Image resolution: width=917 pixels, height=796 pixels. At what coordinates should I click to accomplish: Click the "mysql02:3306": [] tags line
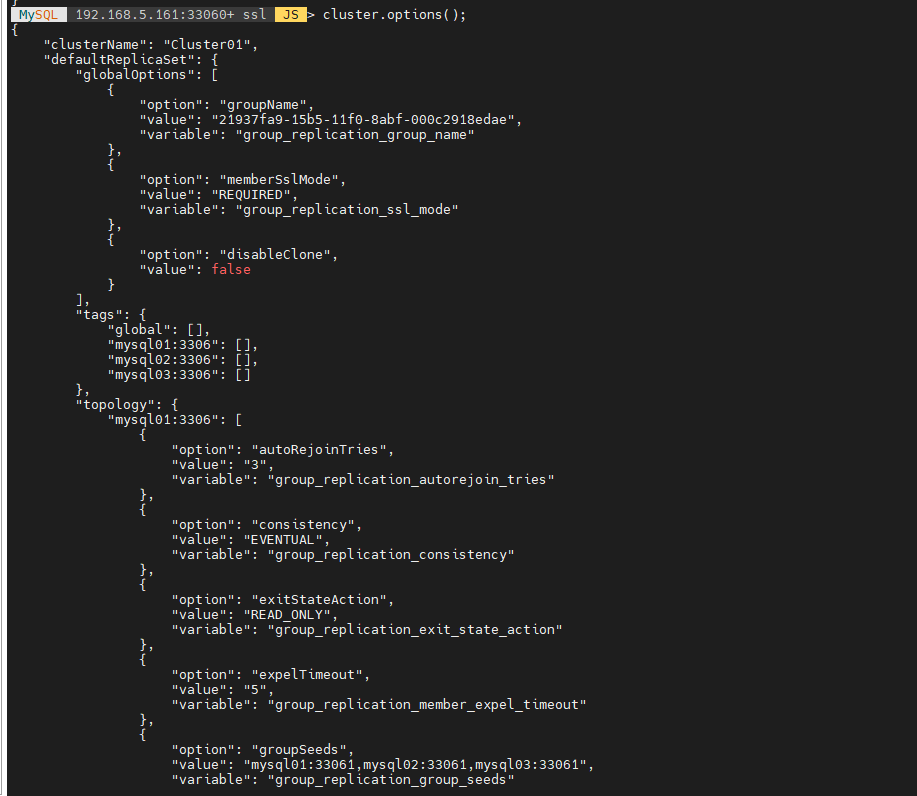click(182, 360)
